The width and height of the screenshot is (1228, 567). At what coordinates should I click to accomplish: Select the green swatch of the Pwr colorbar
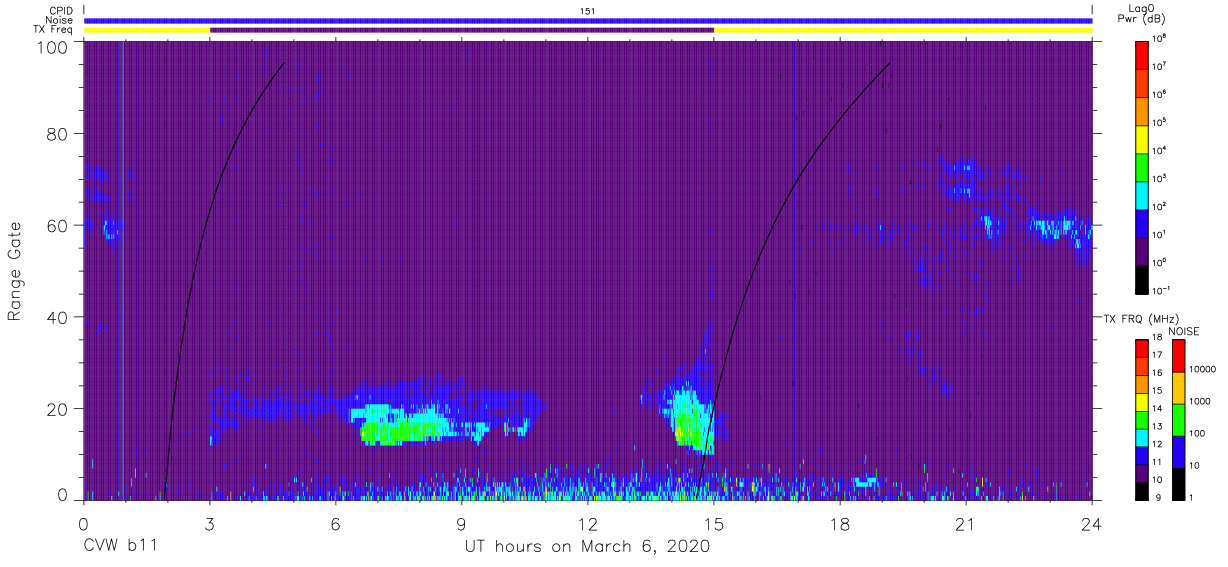click(x=1142, y=165)
